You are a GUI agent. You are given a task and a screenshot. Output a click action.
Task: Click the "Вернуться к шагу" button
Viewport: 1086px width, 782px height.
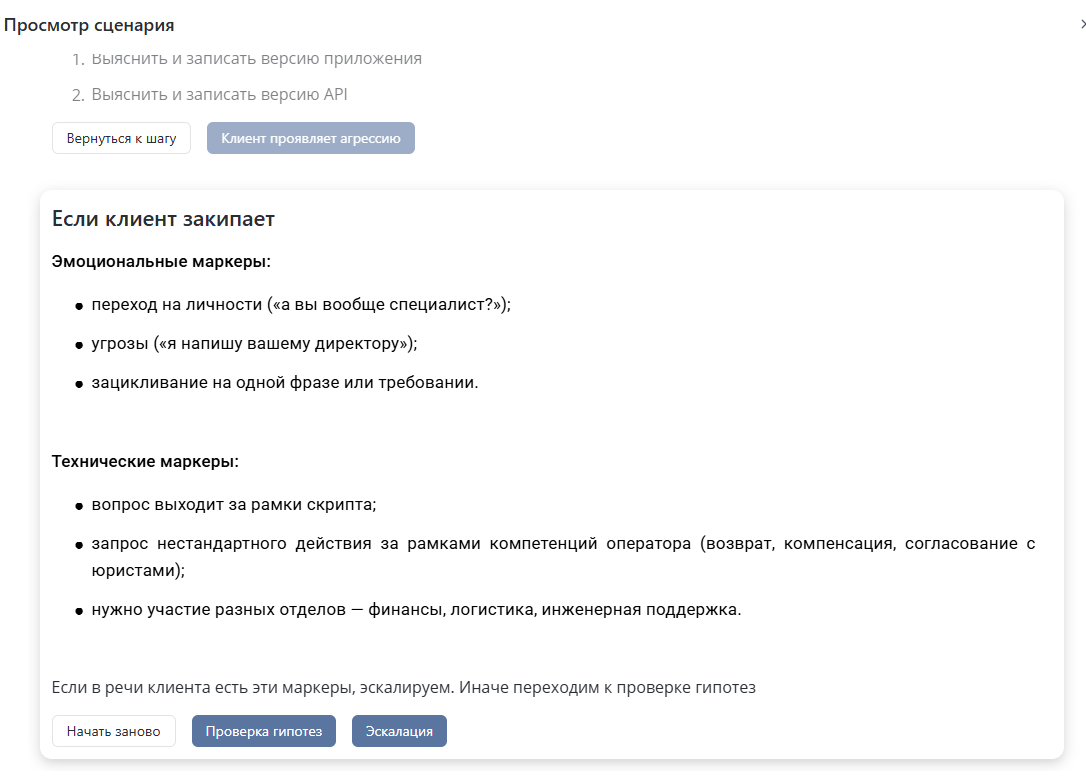pos(120,138)
